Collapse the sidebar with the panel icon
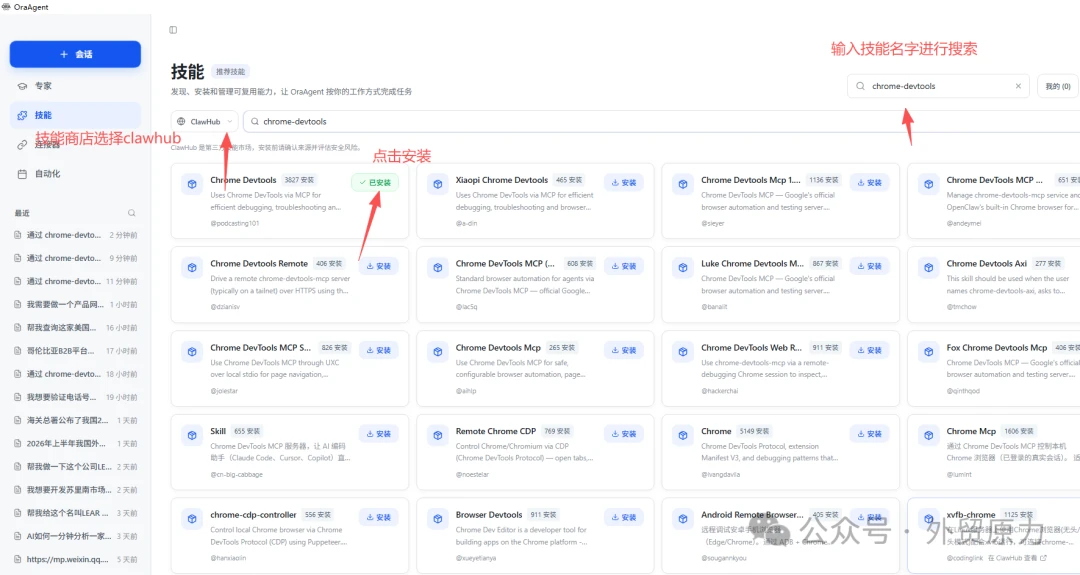The width and height of the screenshot is (1080, 575). tap(173, 30)
